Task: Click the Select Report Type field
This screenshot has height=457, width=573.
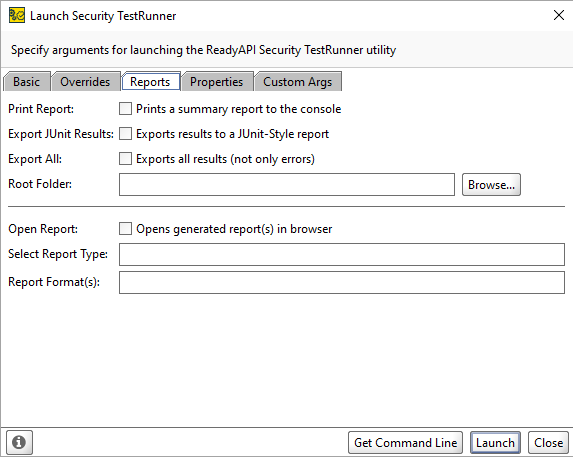Action: pos(342,254)
